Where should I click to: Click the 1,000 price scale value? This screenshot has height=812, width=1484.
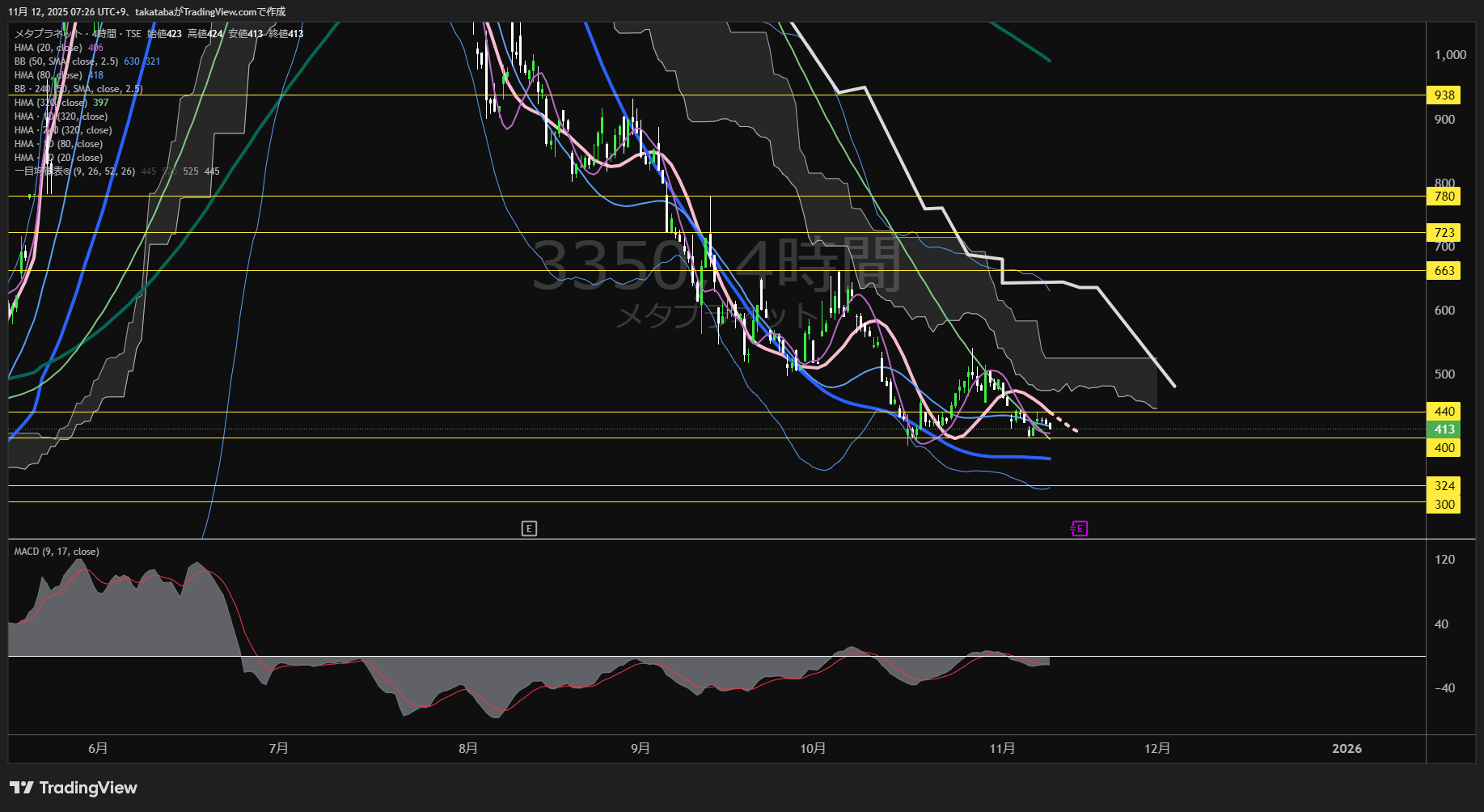click(1450, 55)
